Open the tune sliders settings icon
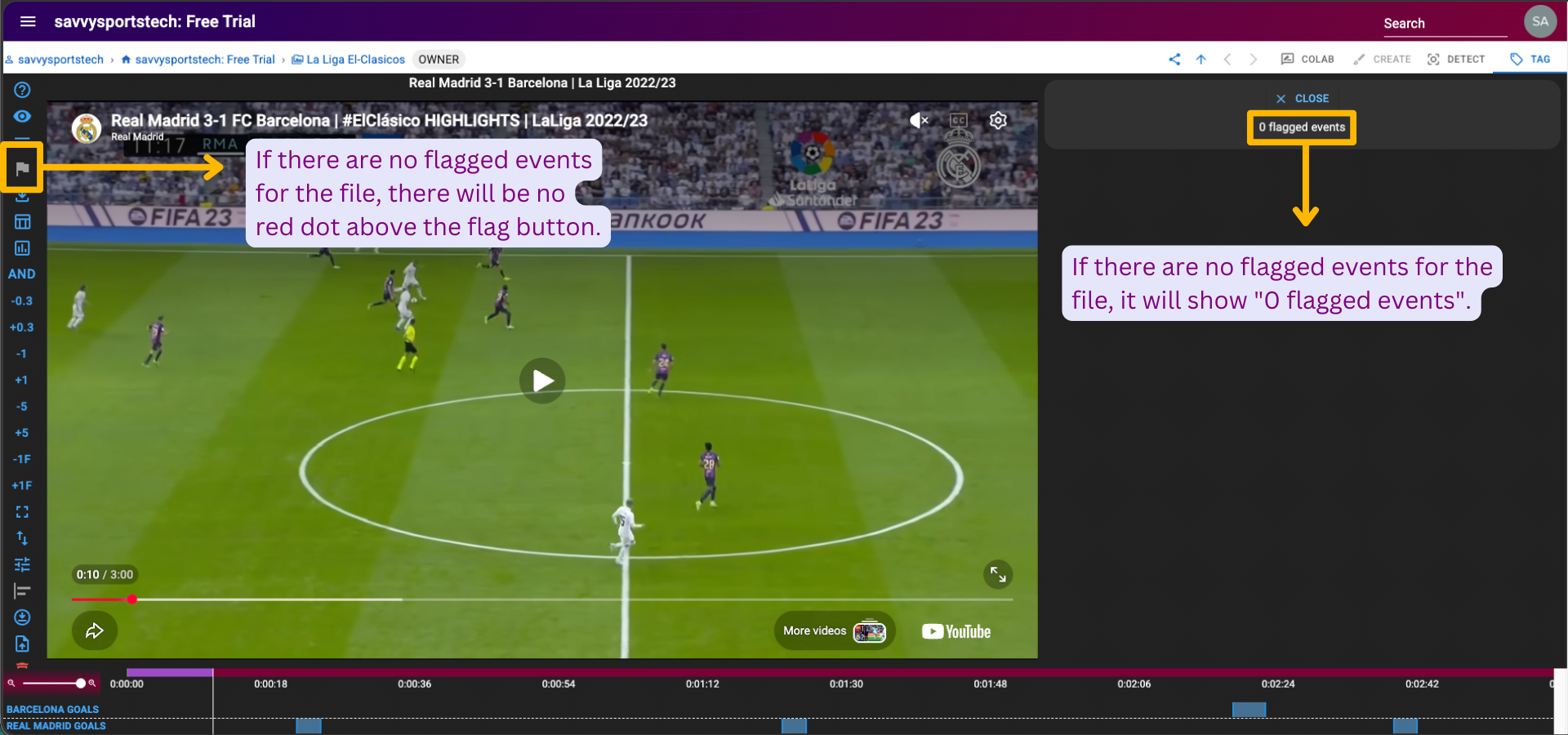 [x=22, y=564]
